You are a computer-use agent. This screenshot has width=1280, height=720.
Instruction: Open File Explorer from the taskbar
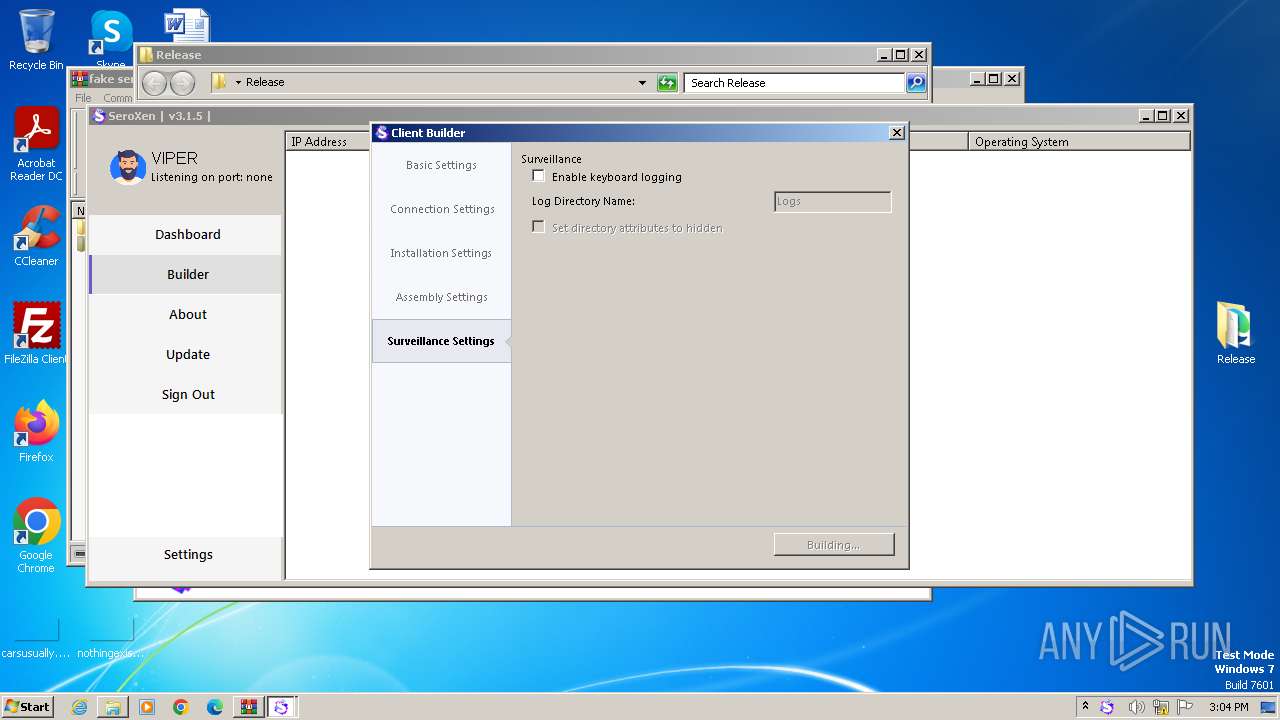pyautogui.click(x=113, y=707)
